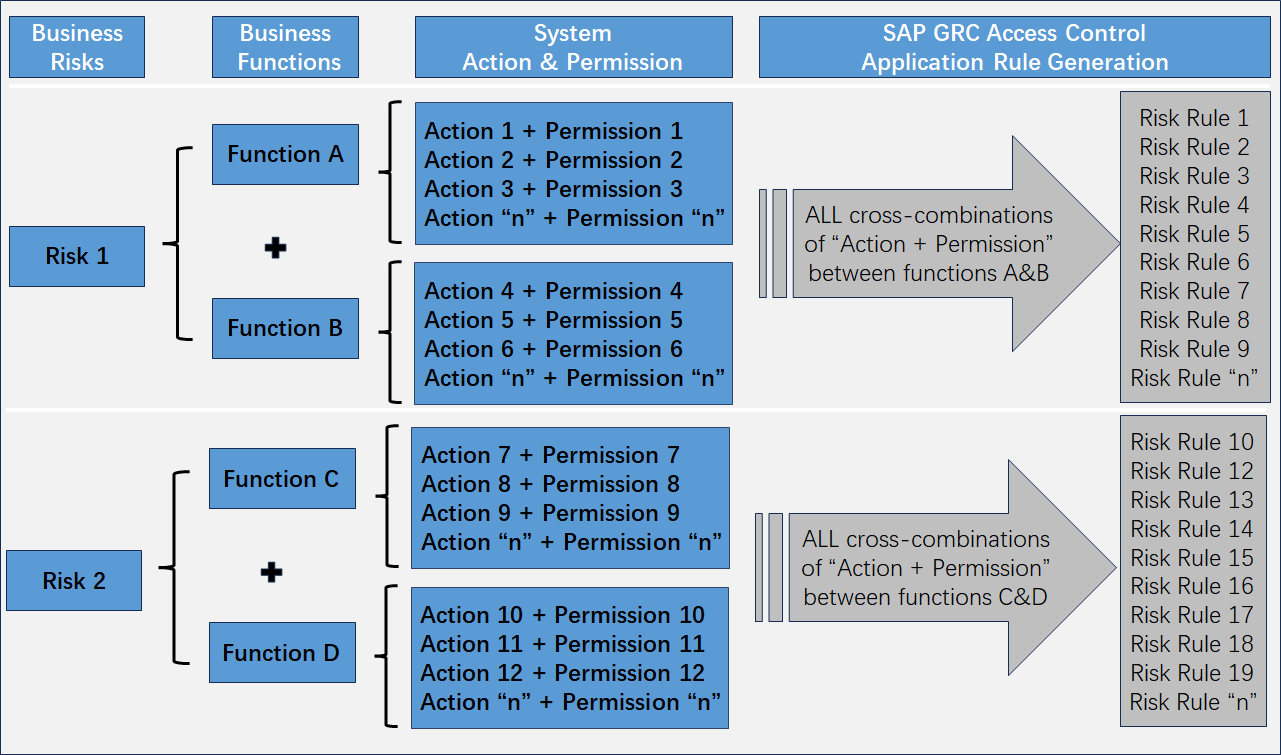This screenshot has height=755, width=1281.
Task: Click the Action 1 + Permission 1 box
Action: tap(574, 174)
